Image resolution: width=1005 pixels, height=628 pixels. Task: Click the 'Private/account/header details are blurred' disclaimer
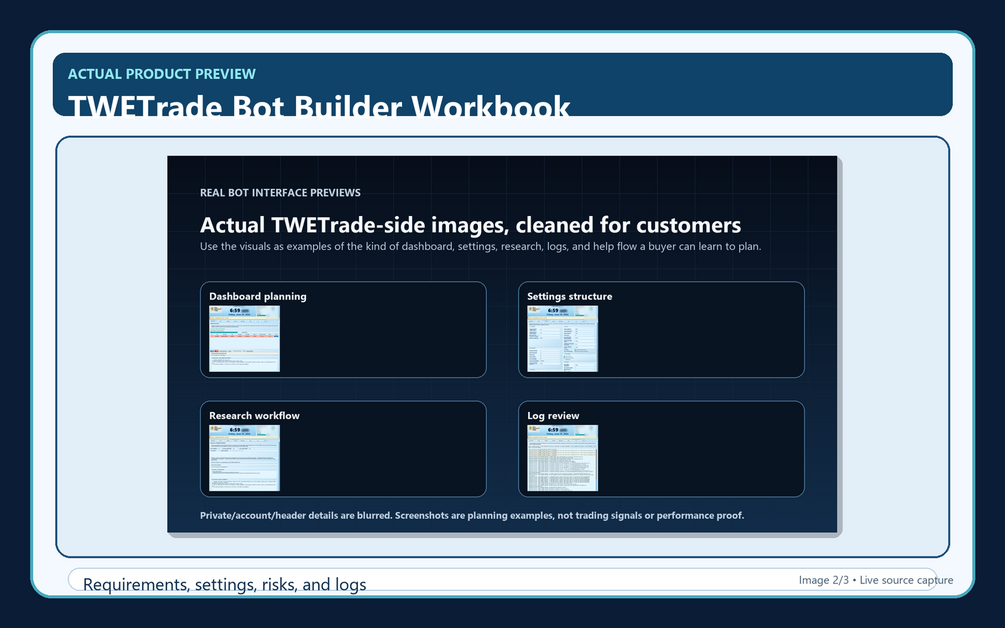(x=472, y=515)
